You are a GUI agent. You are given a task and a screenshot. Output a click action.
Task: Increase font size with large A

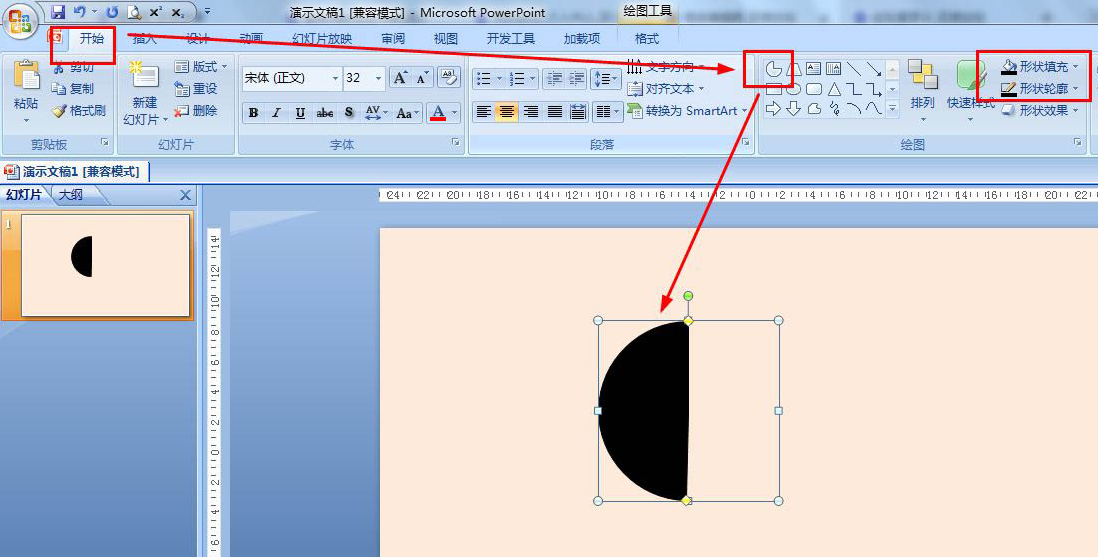(401, 78)
